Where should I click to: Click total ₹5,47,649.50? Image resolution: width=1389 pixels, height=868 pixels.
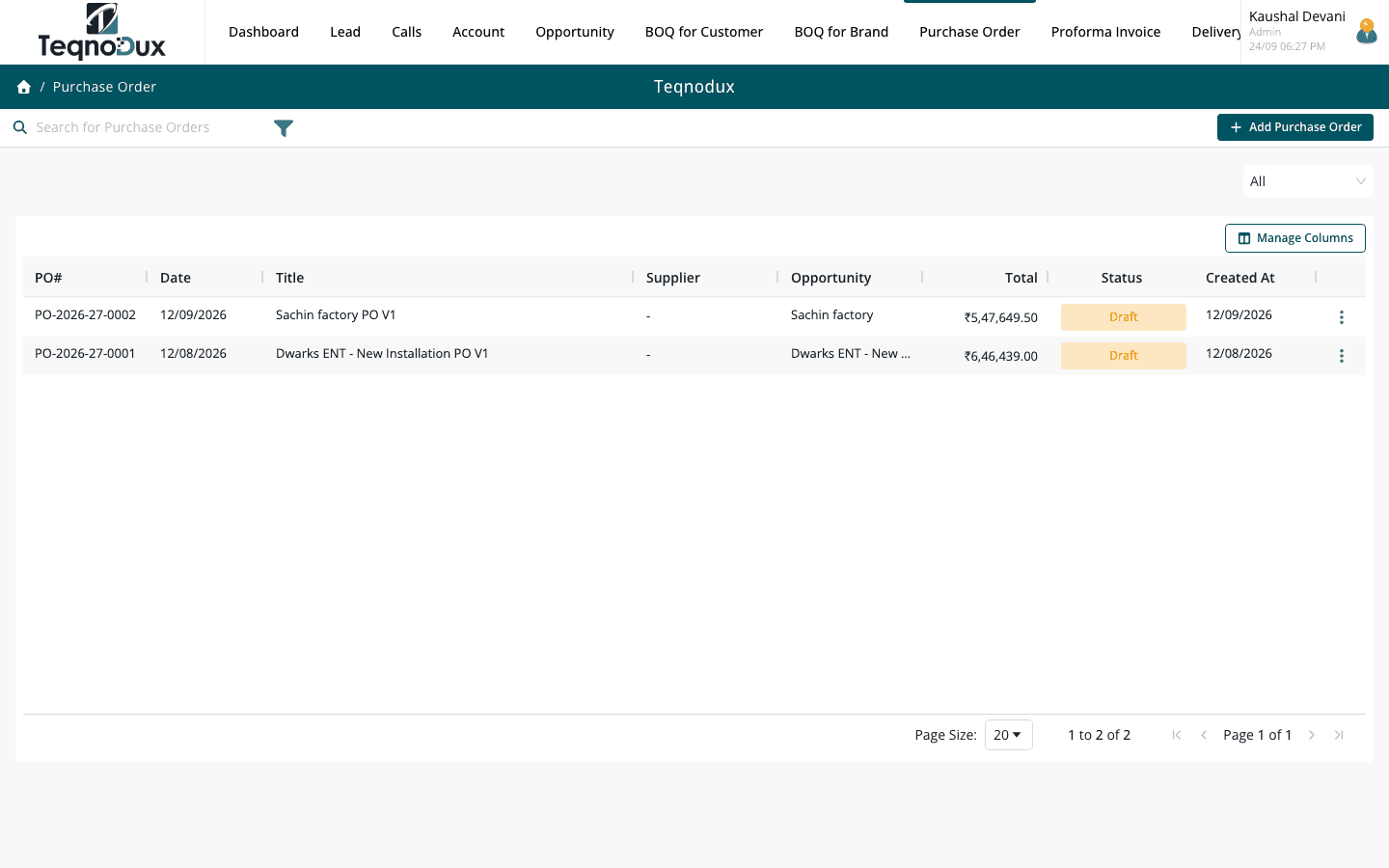(1001, 317)
